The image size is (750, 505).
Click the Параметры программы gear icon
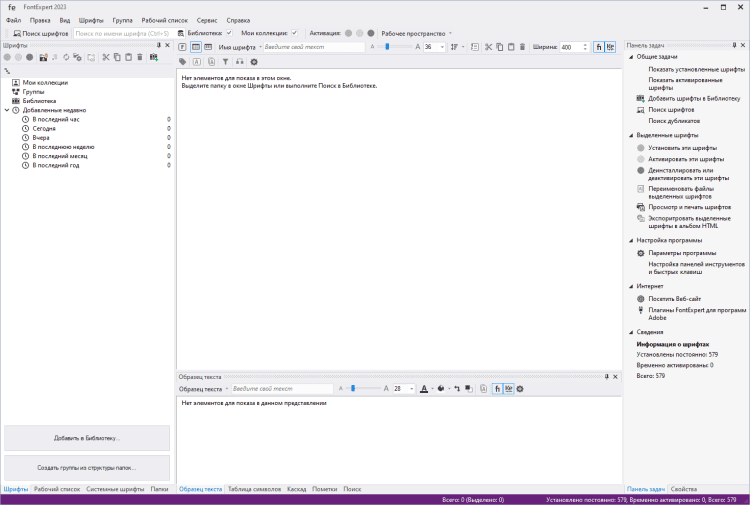641,253
